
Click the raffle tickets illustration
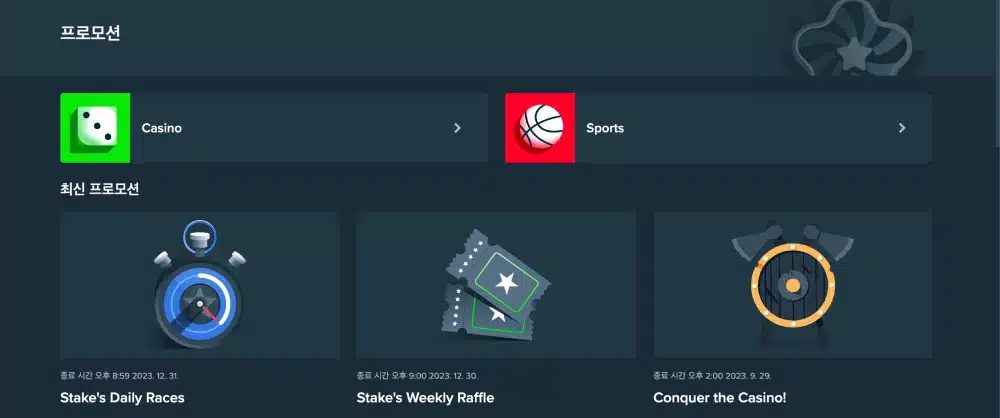496,285
